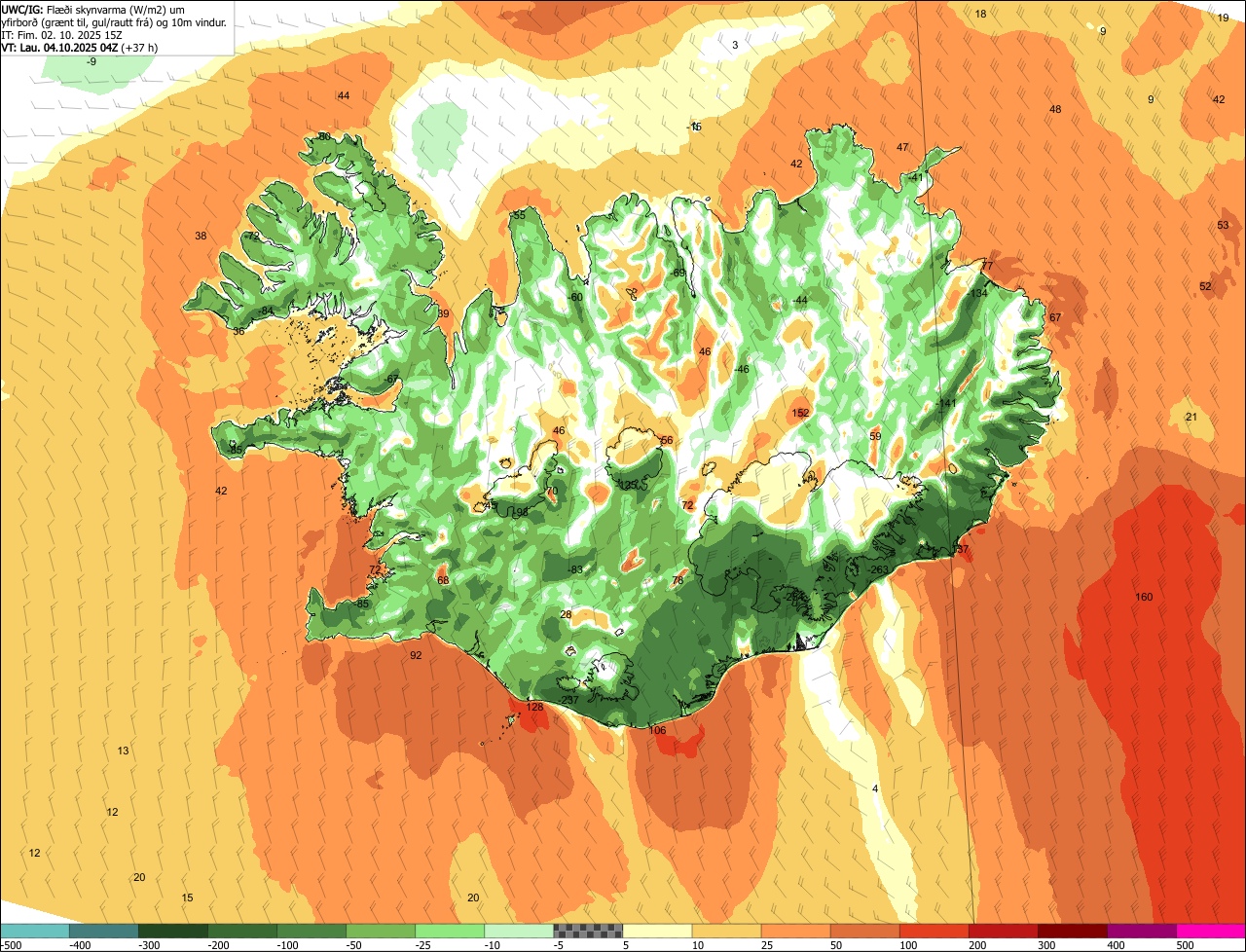1246x952 pixels.
Task: Select the 44 value northwest of Iceland
Action: pyautogui.click(x=343, y=95)
